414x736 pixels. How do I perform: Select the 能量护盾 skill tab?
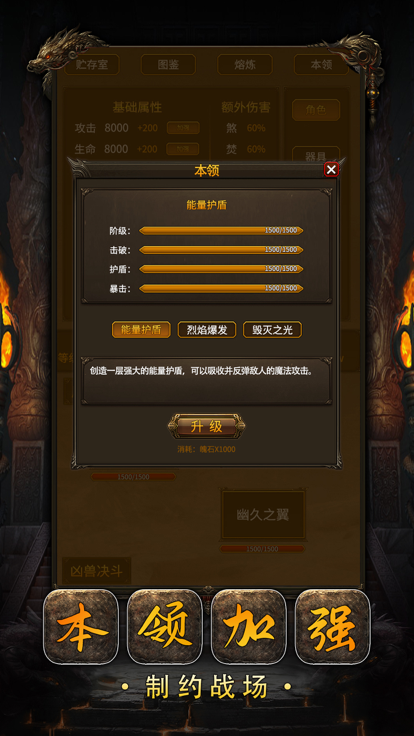click(141, 330)
